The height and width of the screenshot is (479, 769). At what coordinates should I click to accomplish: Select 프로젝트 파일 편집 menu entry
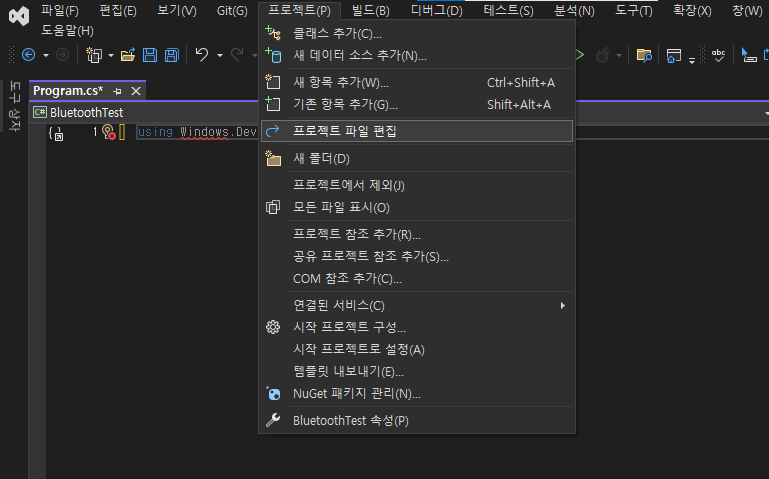click(x=417, y=131)
